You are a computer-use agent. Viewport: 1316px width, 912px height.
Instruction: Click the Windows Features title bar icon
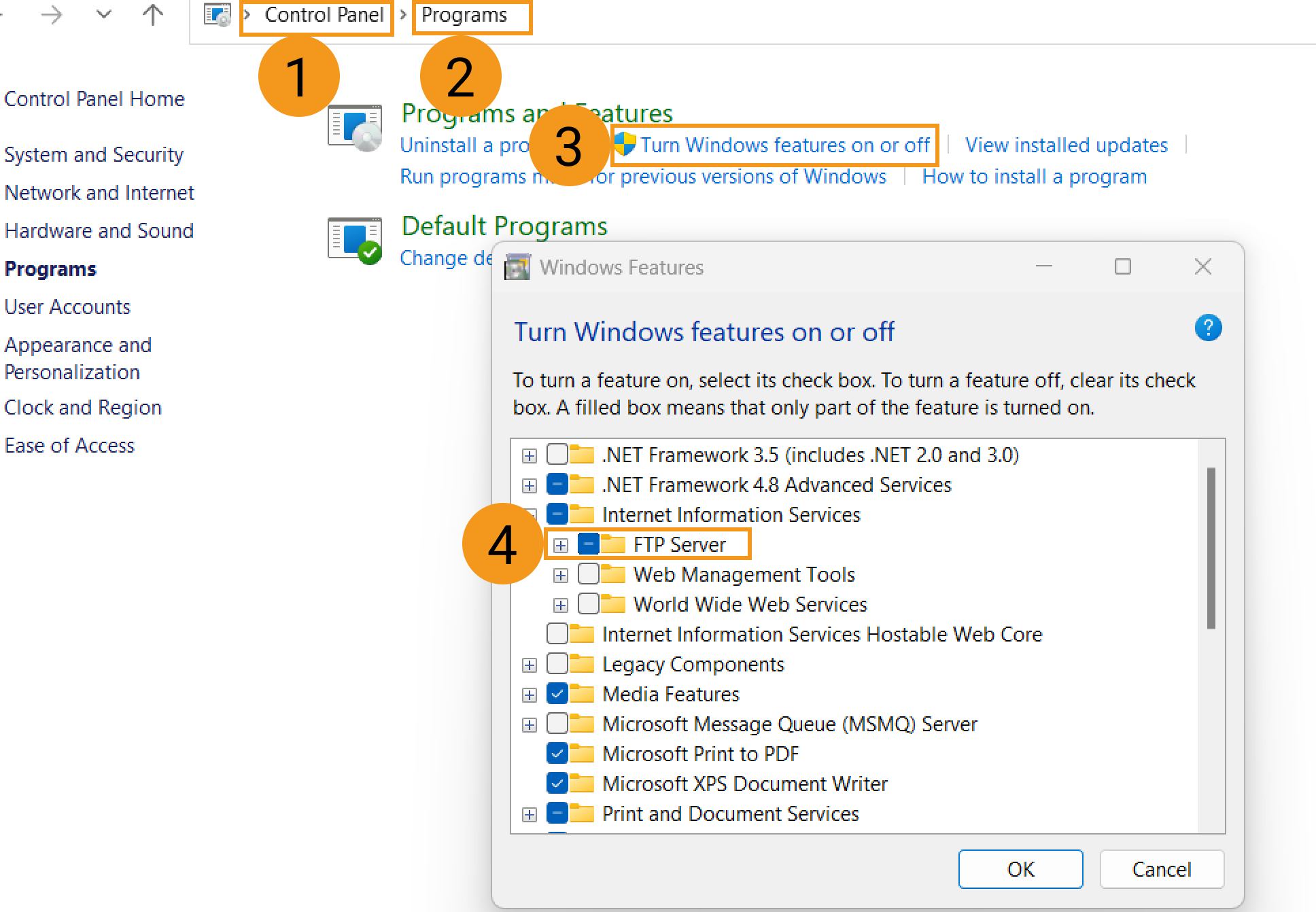click(517, 267)
